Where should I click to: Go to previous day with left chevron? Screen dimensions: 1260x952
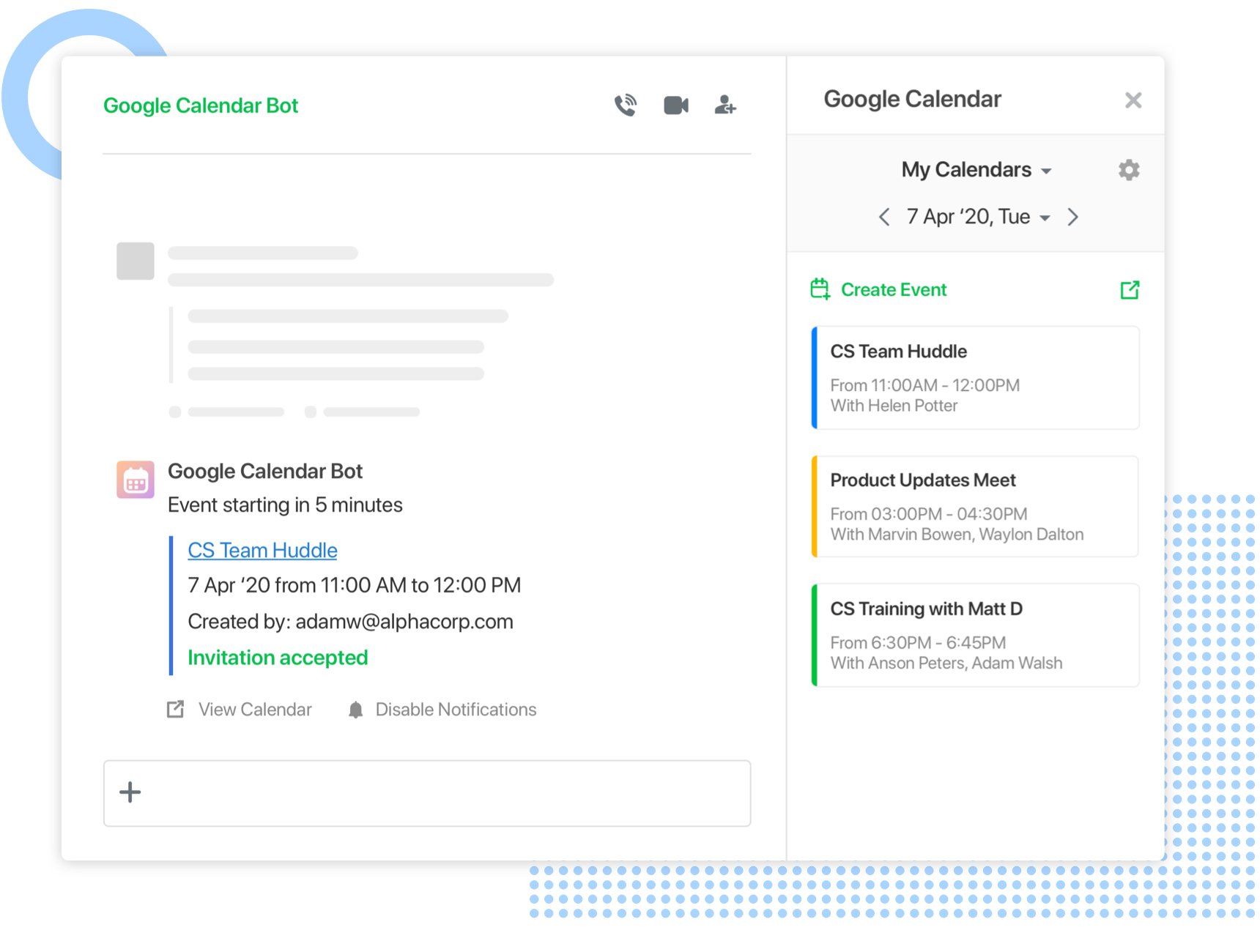point(884,217)
